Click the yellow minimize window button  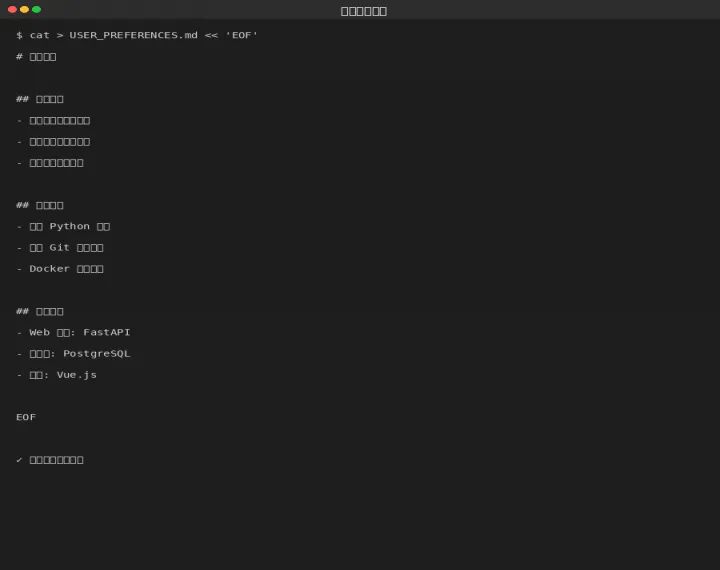[x=24, y=9]
